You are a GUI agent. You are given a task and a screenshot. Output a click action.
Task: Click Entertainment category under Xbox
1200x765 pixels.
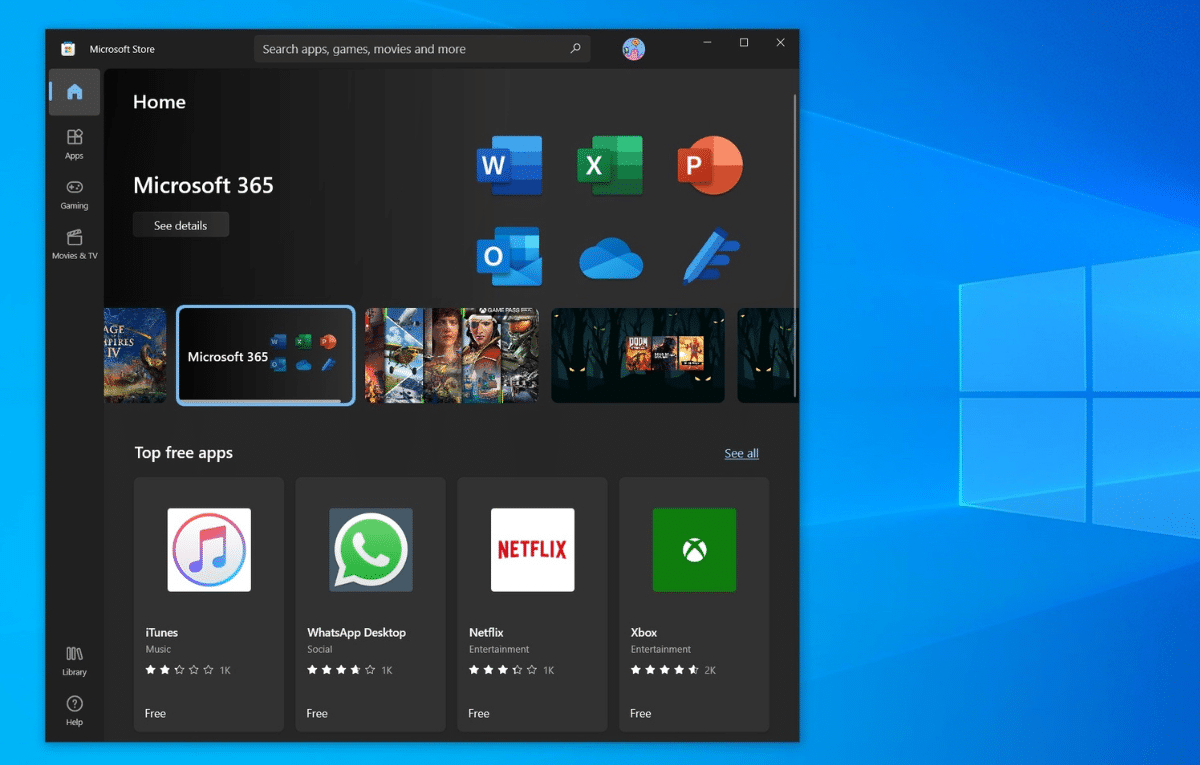point(661,649)
